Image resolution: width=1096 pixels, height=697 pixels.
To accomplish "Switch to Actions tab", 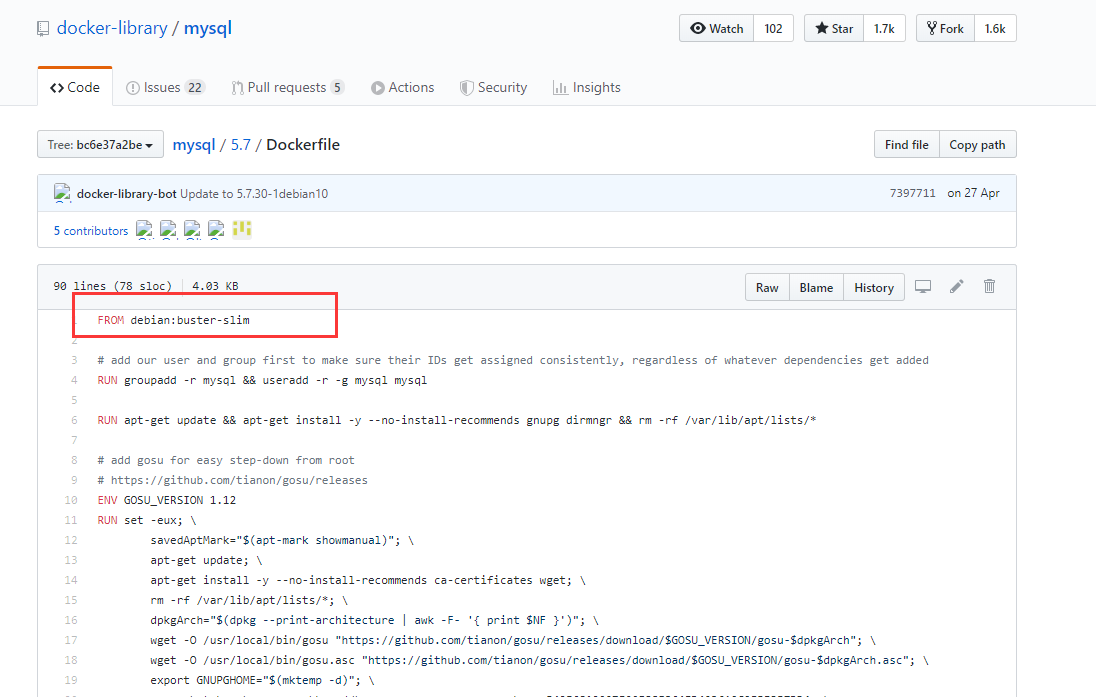I will pyautogui.click(x=403, y=87).
